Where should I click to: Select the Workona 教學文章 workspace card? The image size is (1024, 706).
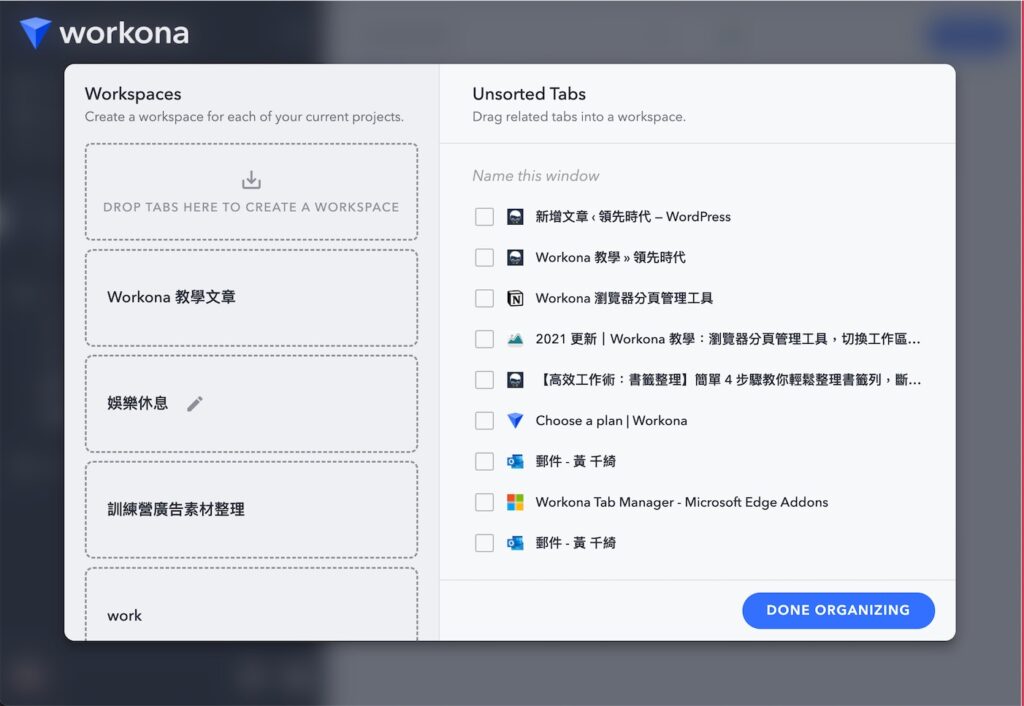[251, 298]
